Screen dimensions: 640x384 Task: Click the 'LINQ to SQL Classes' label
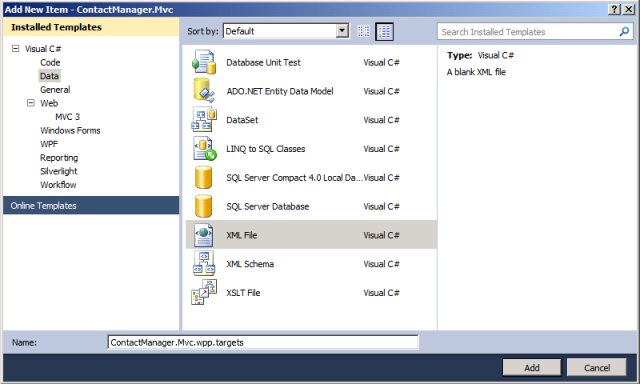[x=266, y=149]
